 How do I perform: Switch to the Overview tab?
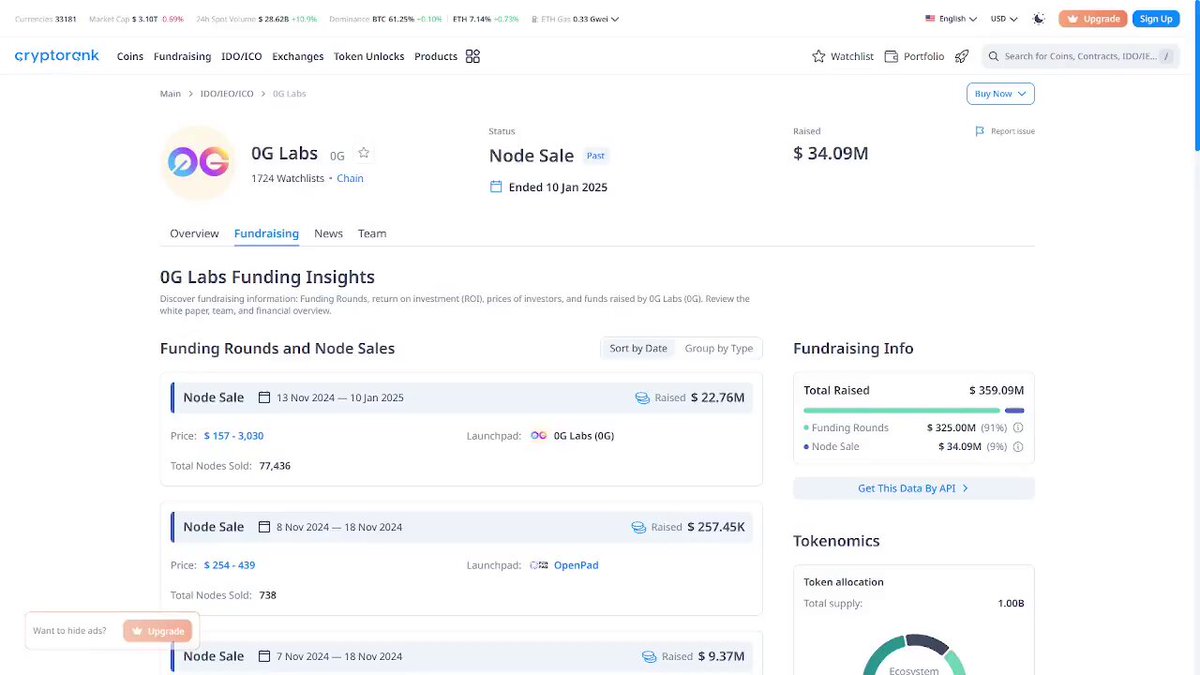194,233
